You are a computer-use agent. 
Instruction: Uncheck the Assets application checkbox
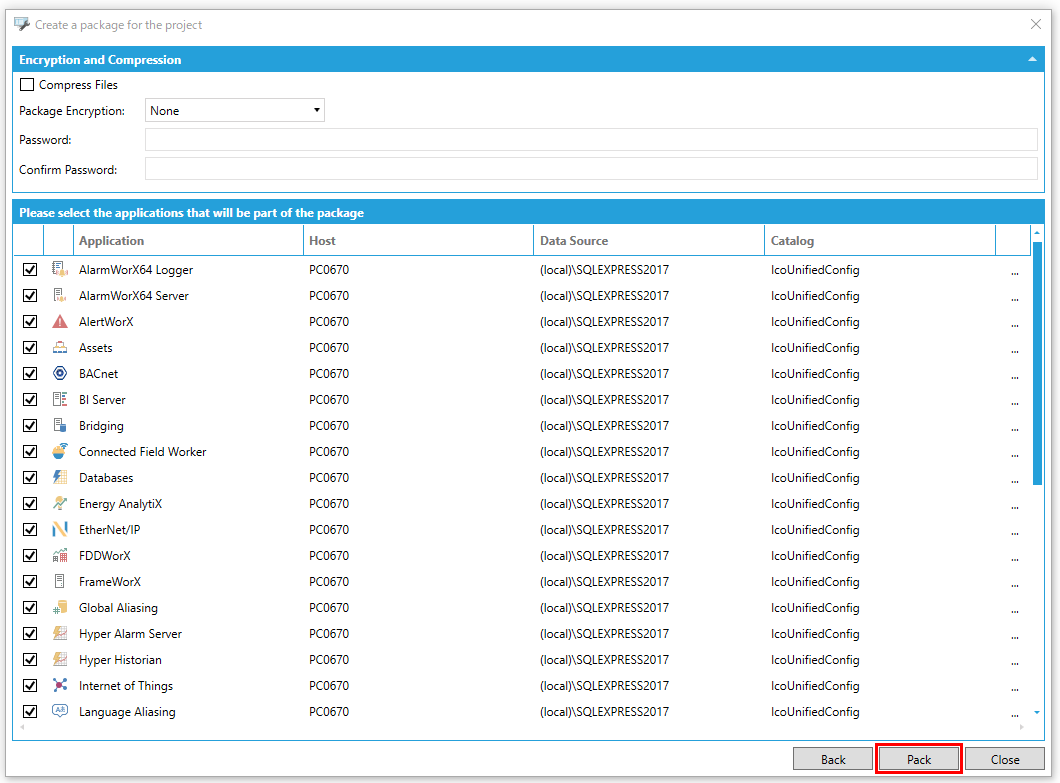point(30,348)
